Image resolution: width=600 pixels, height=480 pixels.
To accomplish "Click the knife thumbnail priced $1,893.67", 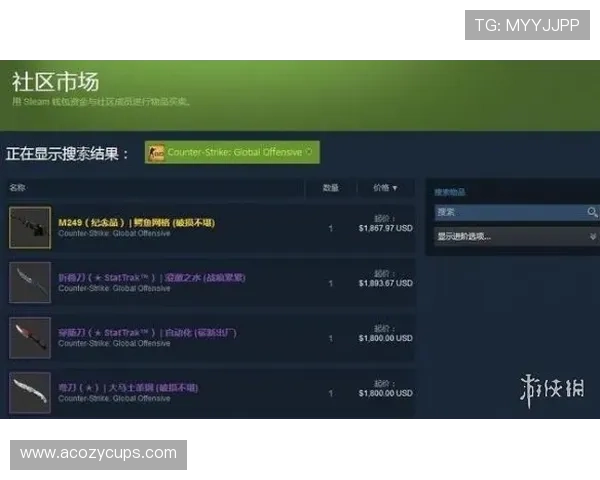I will [30, 282].
